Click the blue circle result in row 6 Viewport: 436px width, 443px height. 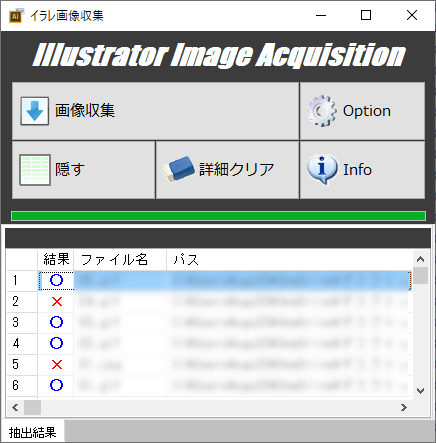point(56,385)
